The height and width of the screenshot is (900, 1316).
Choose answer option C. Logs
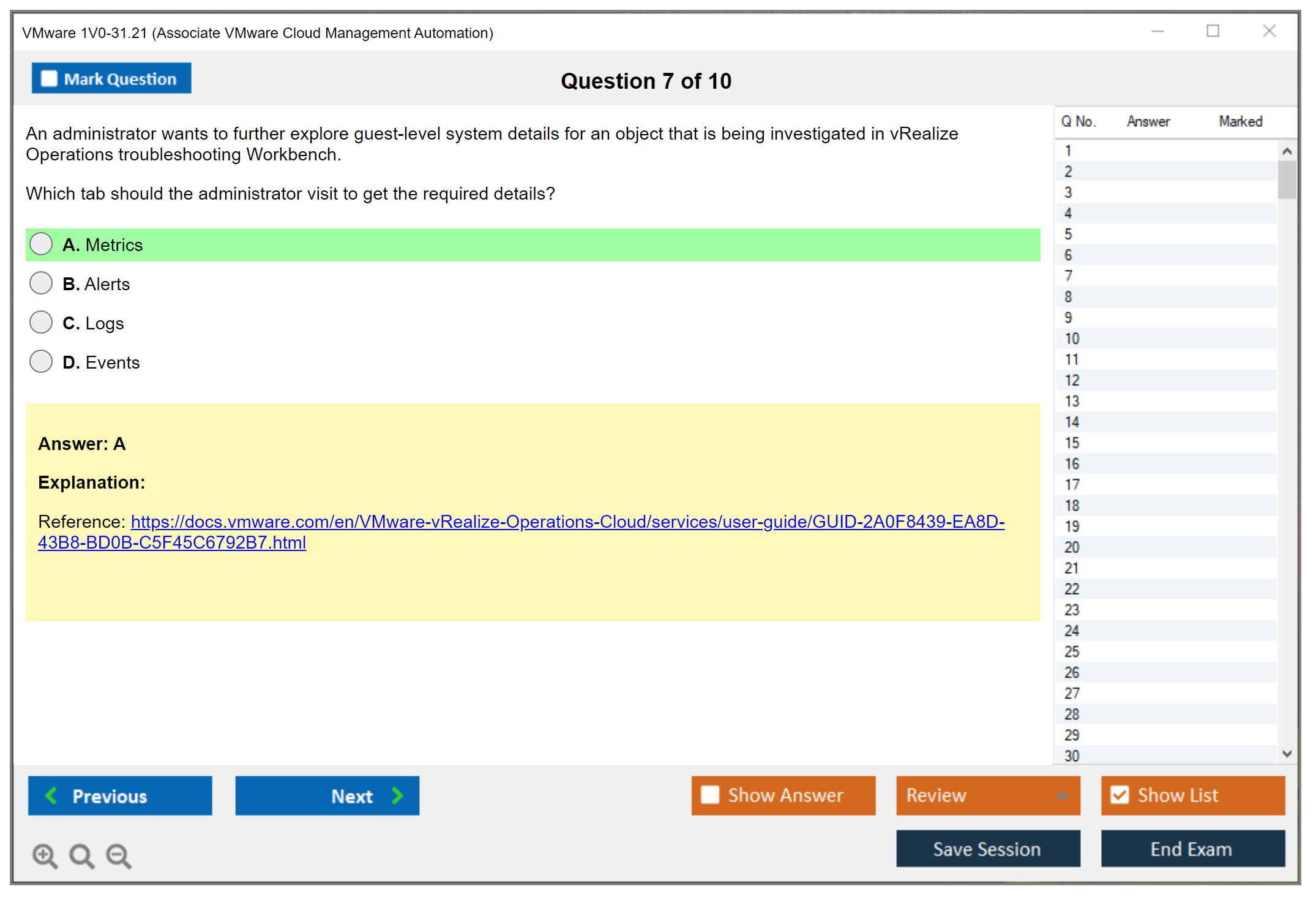pyautogui.click(x=41, y=323)
